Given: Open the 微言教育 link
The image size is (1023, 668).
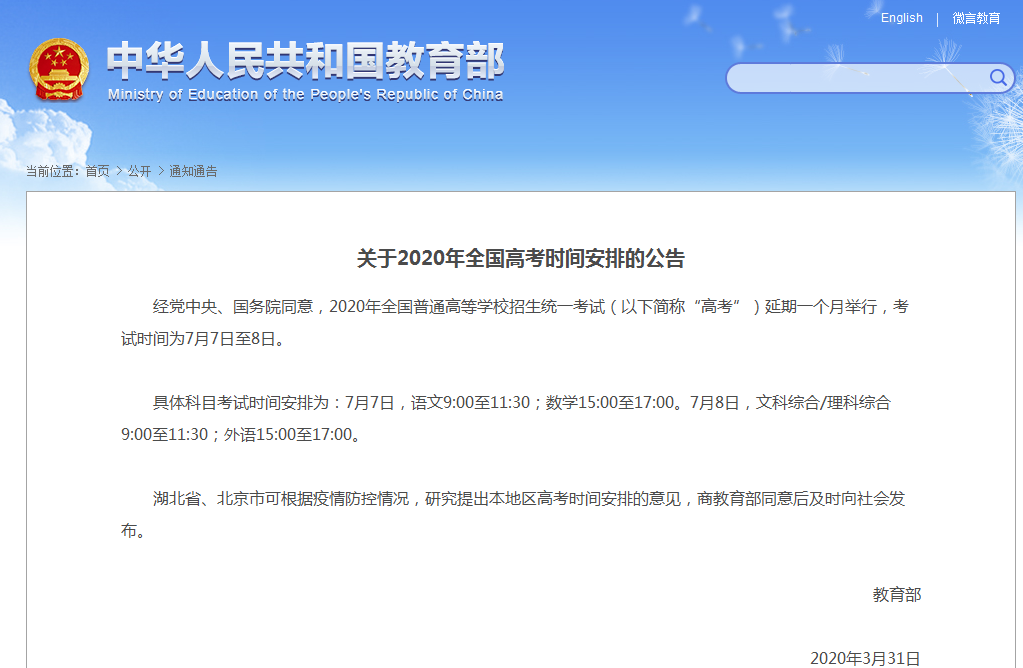Looking at the screenshot, I should pos(976,18).
